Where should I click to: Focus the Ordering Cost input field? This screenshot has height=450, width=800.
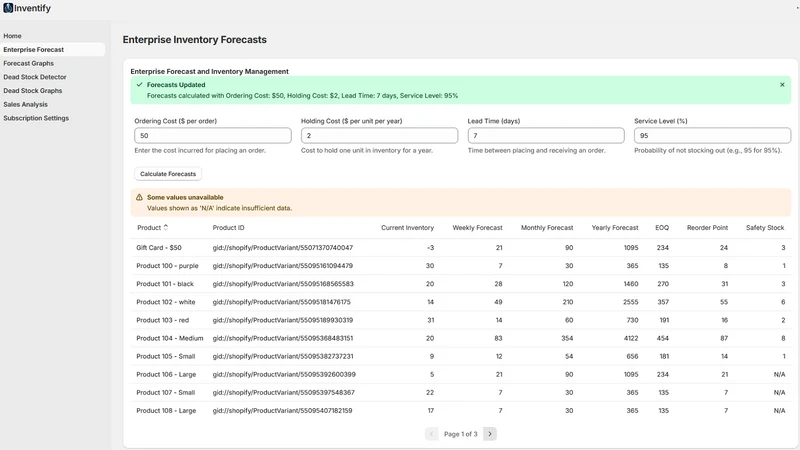213,136
